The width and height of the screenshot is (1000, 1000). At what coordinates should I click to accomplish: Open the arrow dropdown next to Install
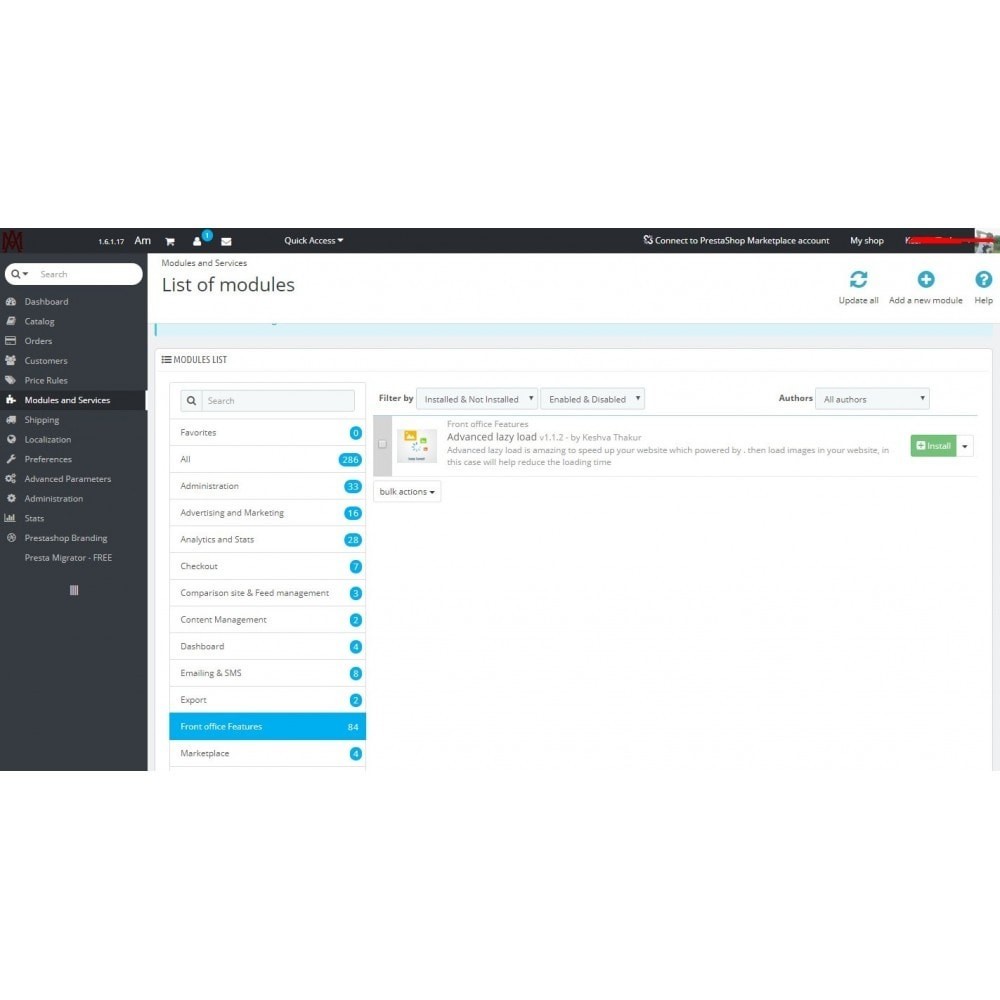click(x=965, y=446)
